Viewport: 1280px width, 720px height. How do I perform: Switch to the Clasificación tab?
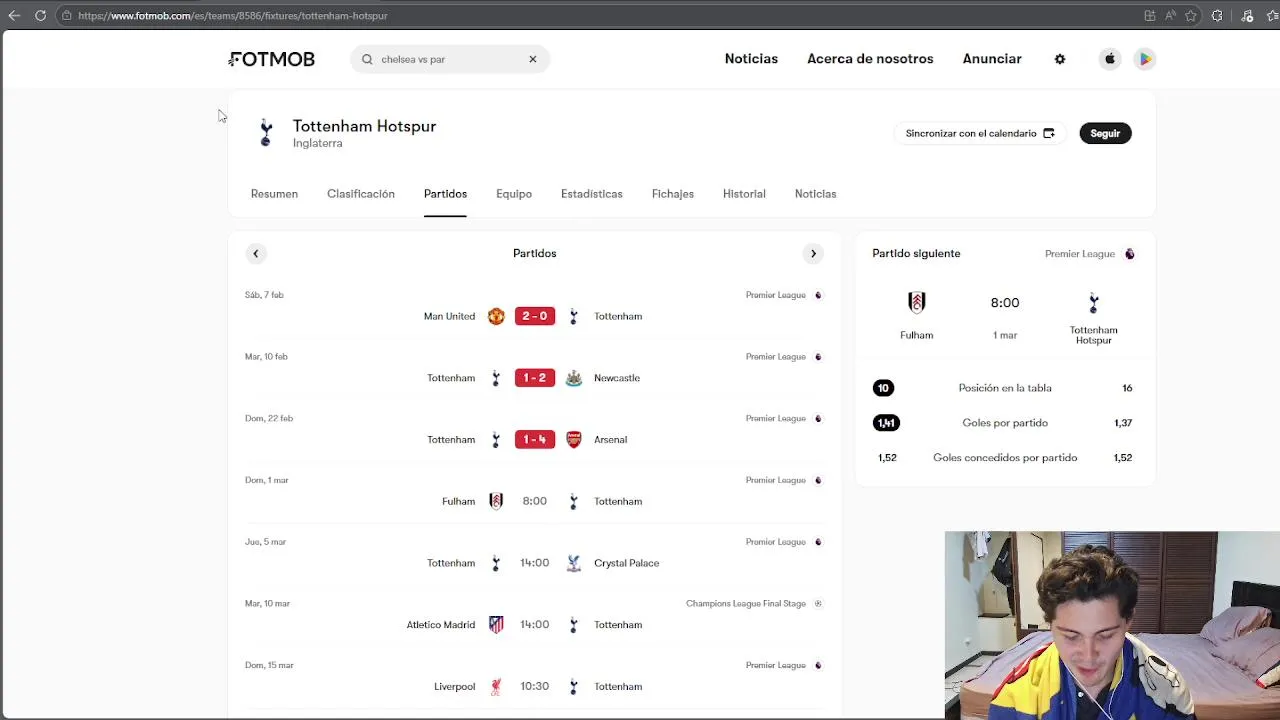tap(361, 194)
